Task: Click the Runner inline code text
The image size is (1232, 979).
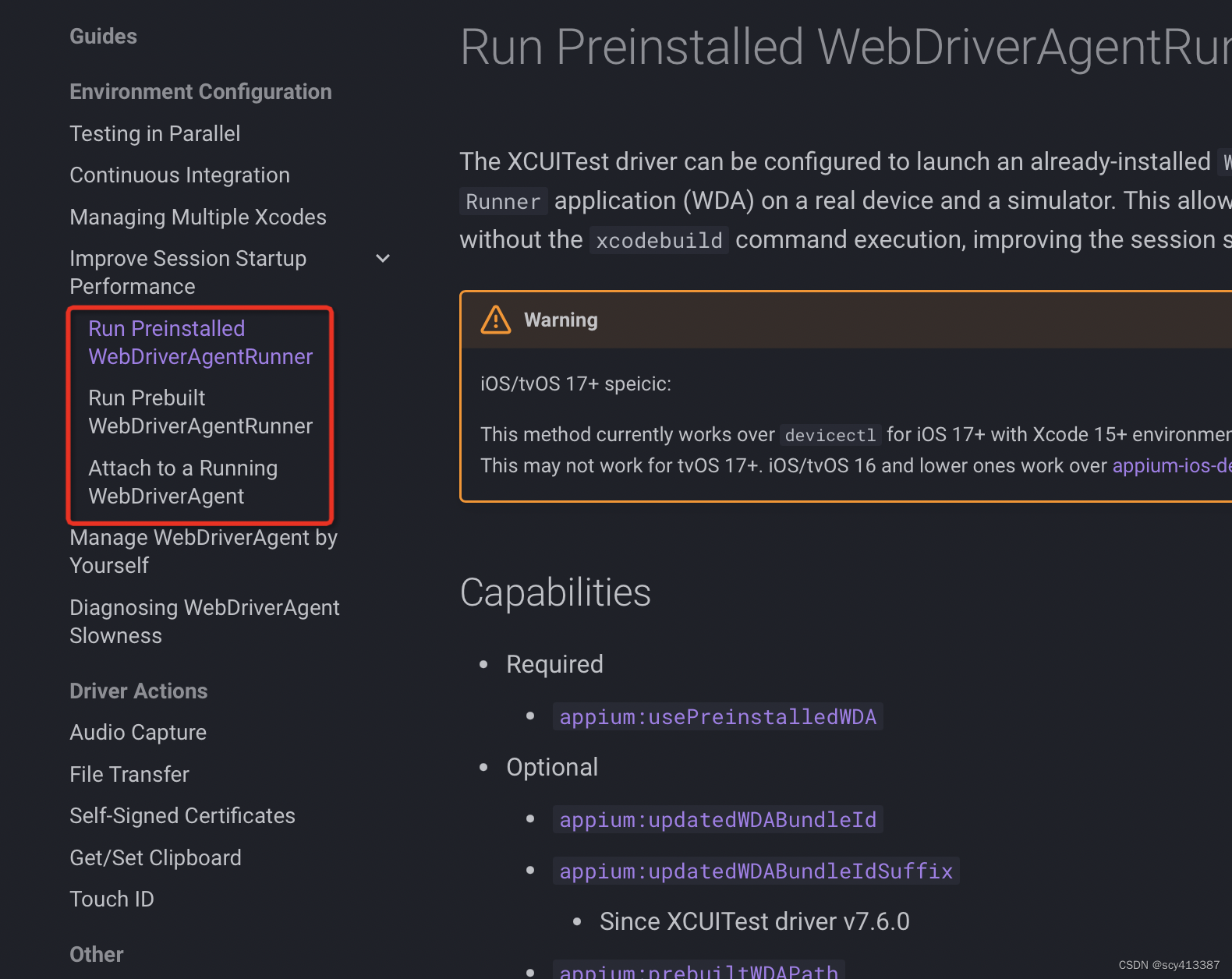Action: coord(503,201)
